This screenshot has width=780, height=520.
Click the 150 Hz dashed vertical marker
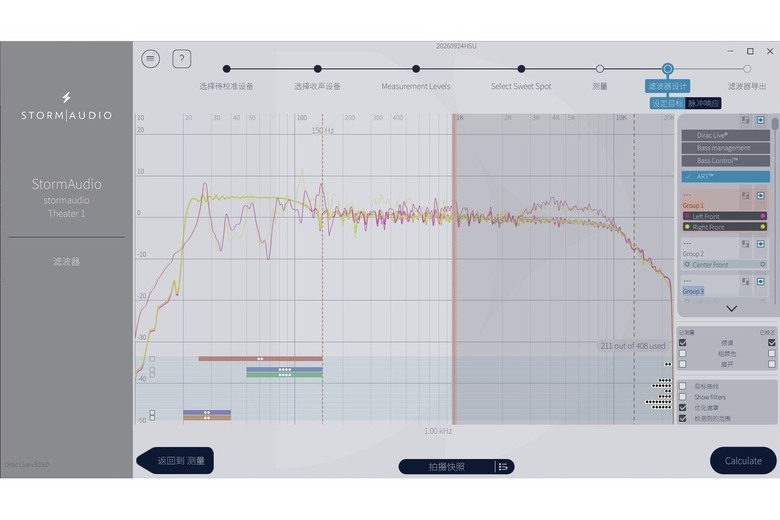coord(322,269)
